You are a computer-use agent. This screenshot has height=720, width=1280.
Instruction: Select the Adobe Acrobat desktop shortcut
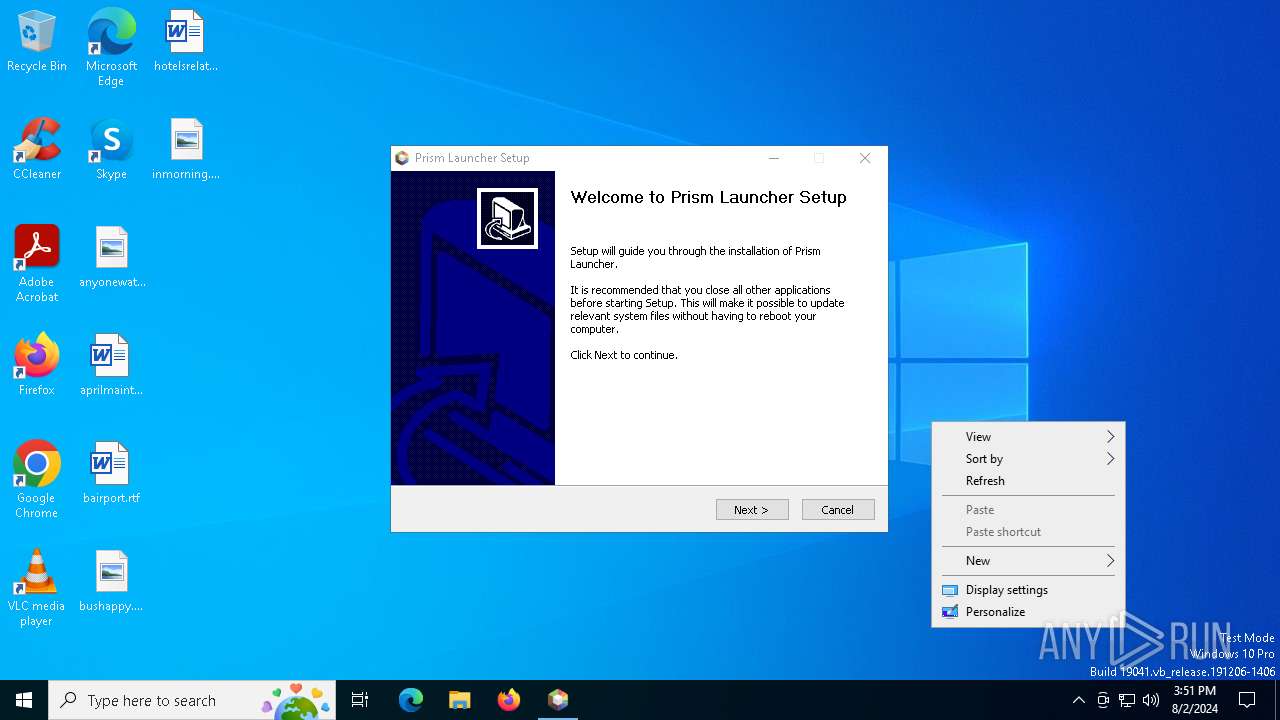[37, 264]
